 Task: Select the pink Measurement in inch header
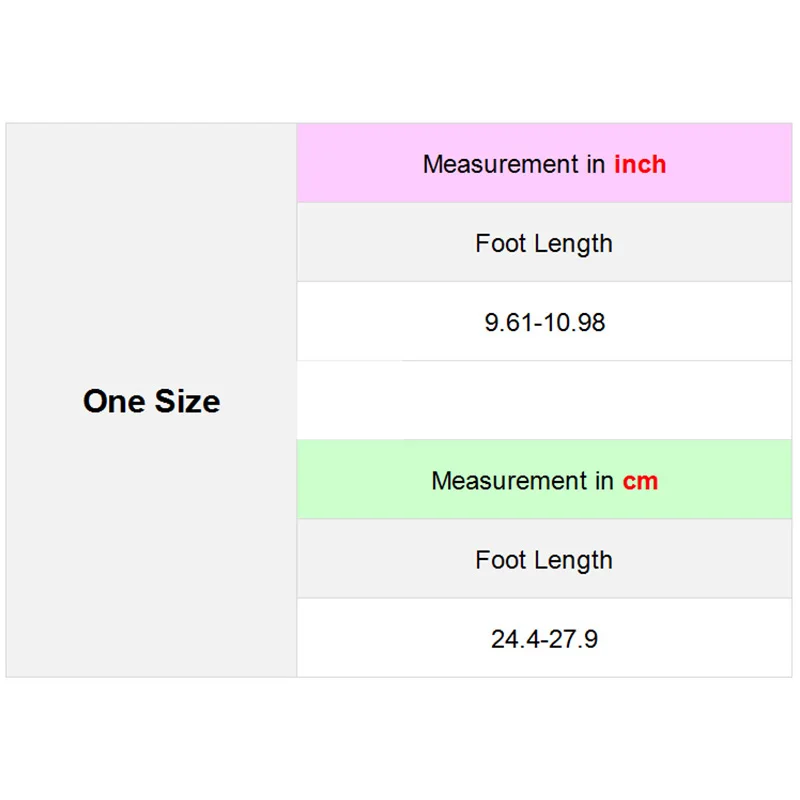[544, 163]
